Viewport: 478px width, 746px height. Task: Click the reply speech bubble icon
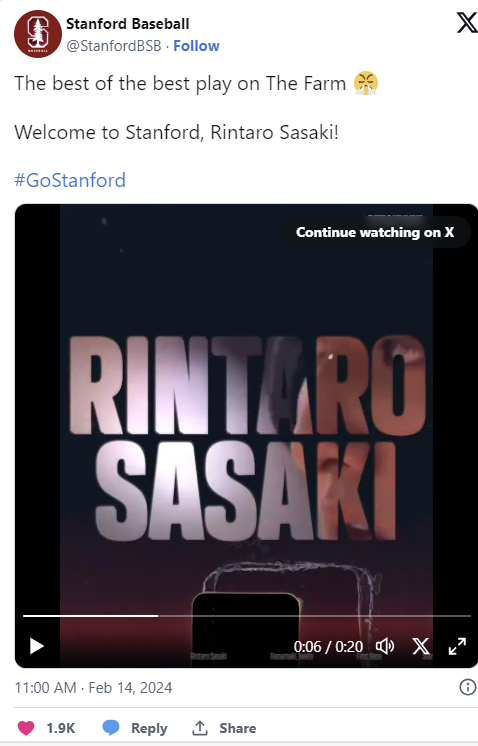click(x=111, y=727)
